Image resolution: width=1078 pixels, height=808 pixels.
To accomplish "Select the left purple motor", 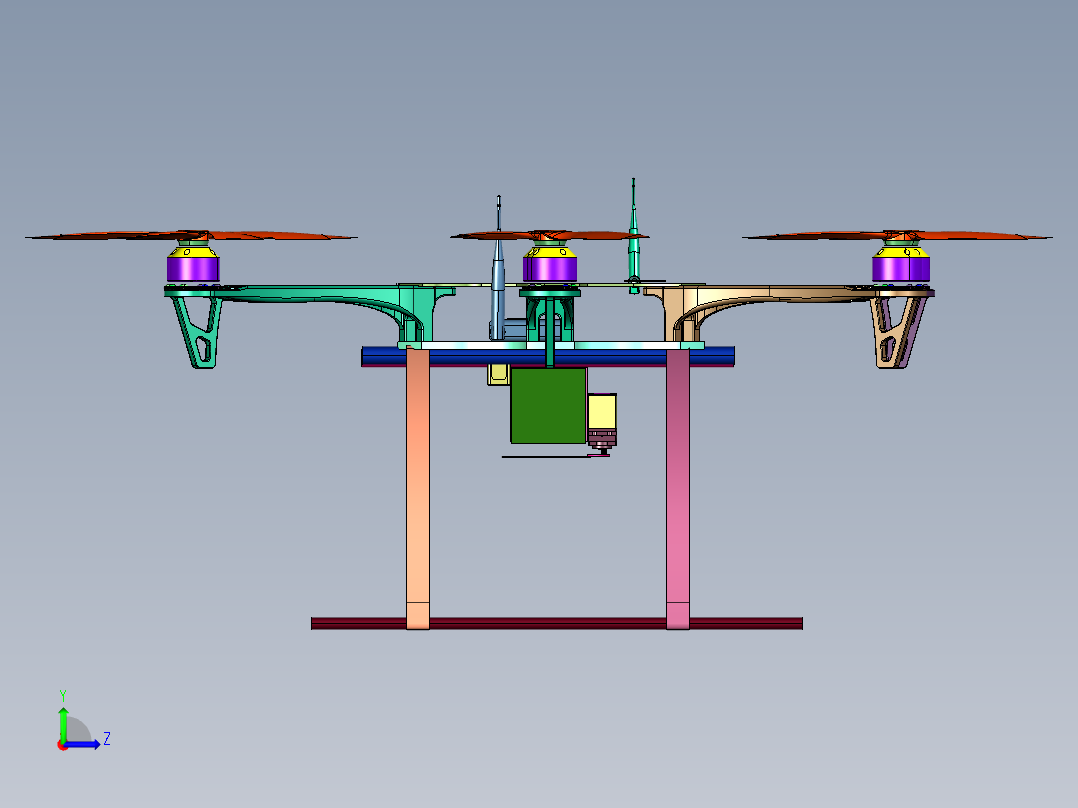I will [x=192, y=267].
